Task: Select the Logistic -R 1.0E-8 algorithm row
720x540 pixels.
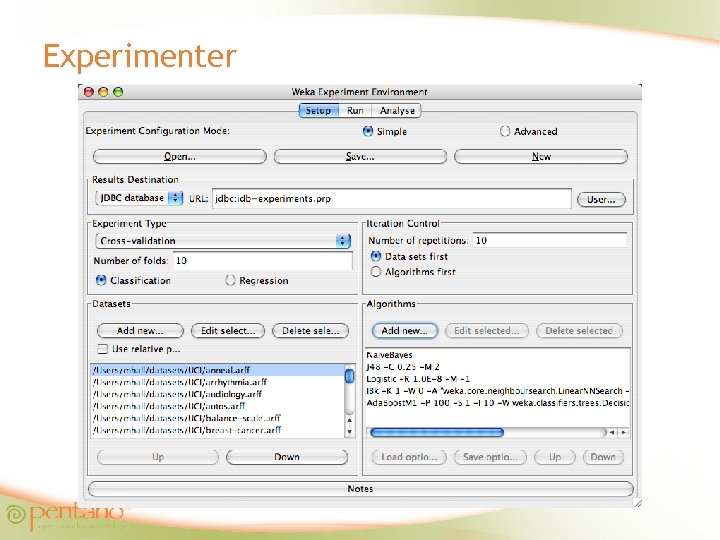Action: (x=497, y=379)
